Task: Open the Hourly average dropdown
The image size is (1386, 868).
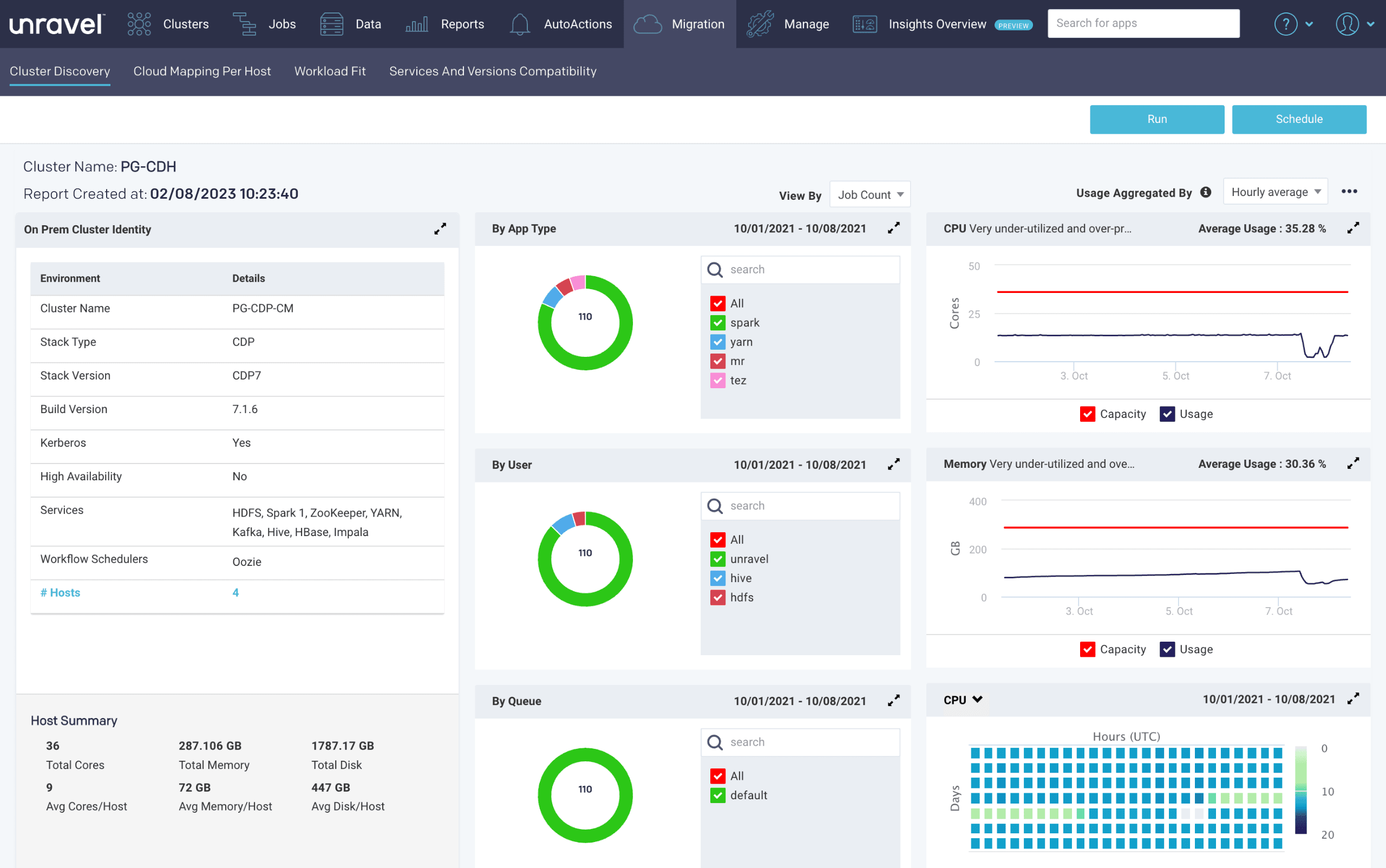Action: tap(1275, 192)
